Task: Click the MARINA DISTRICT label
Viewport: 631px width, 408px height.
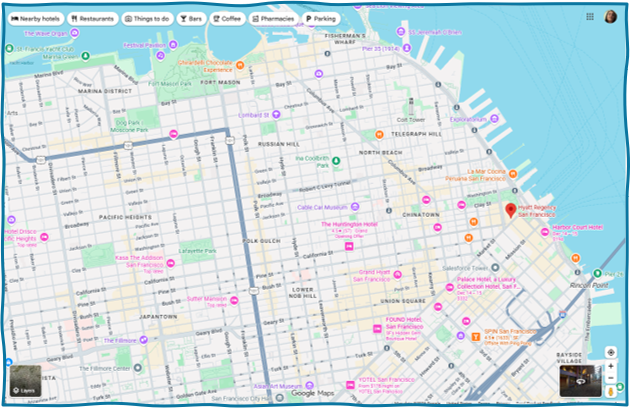Action: coord(105,91)
